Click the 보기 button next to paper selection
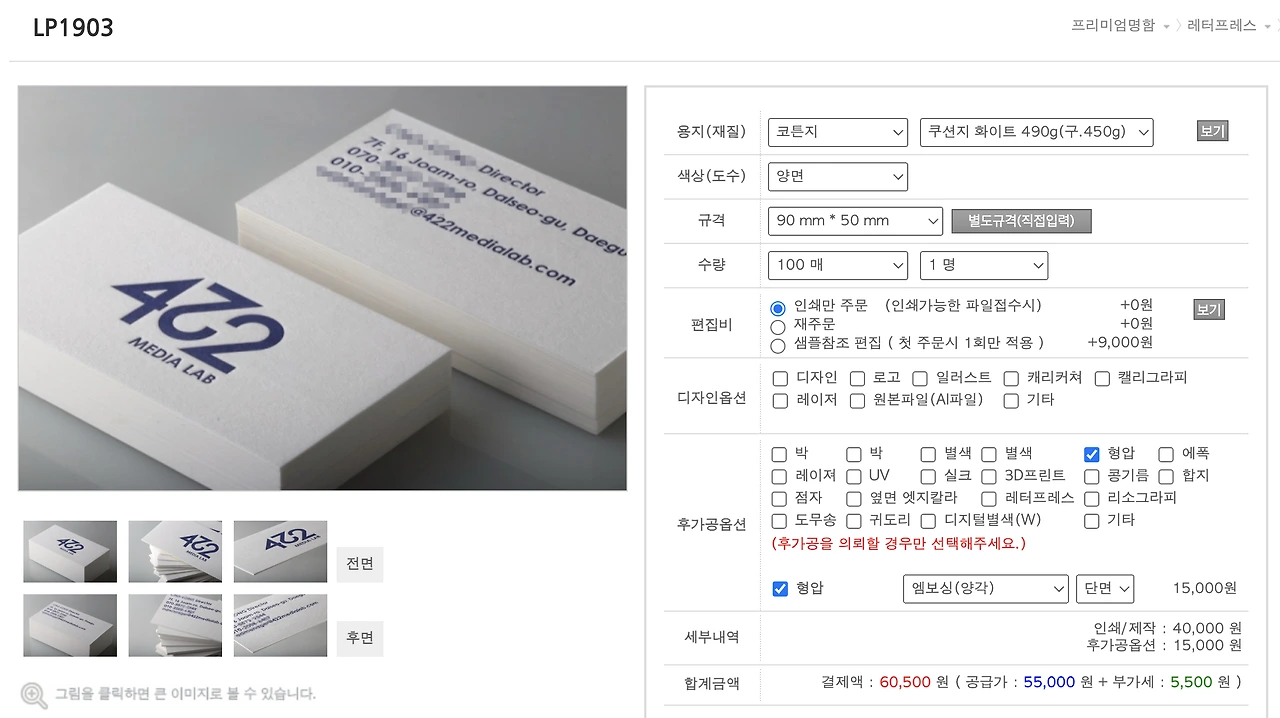 [x=1212, y=131]
